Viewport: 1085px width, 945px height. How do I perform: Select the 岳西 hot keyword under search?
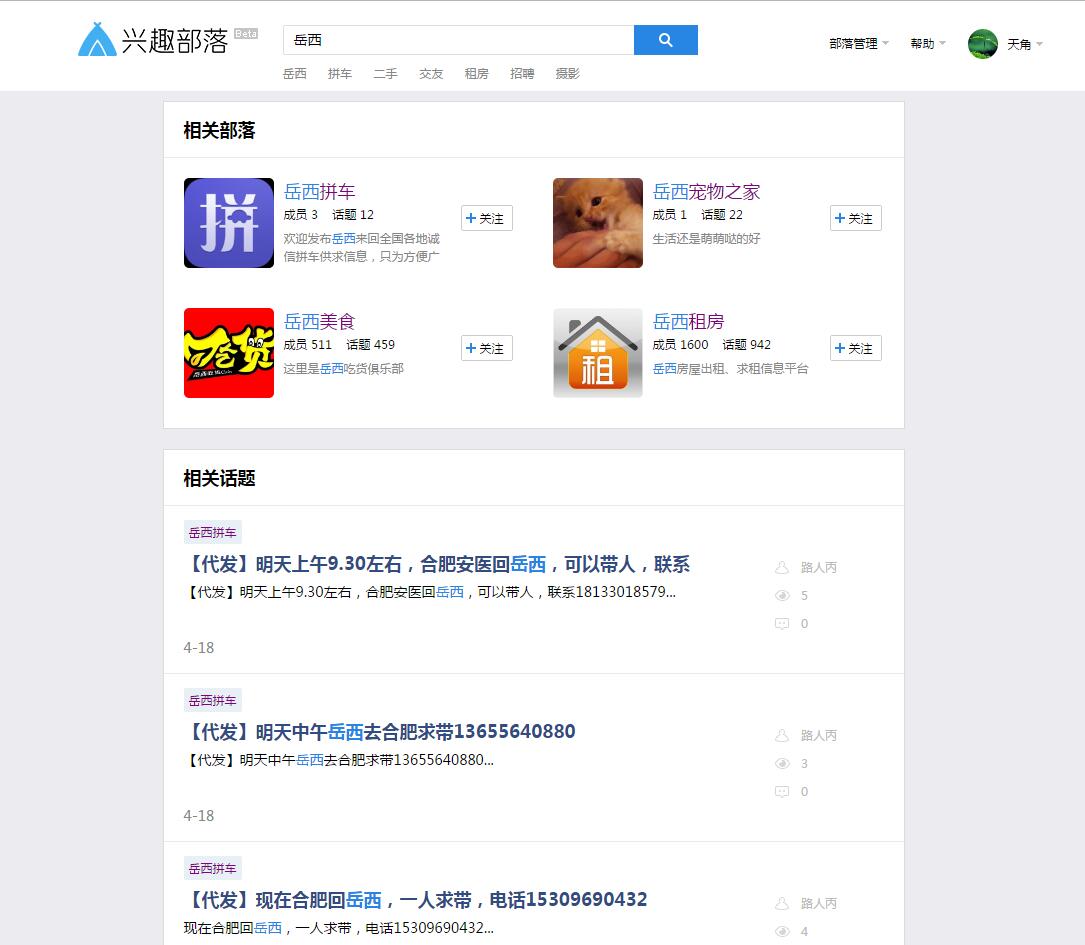(x=294, y=73)
